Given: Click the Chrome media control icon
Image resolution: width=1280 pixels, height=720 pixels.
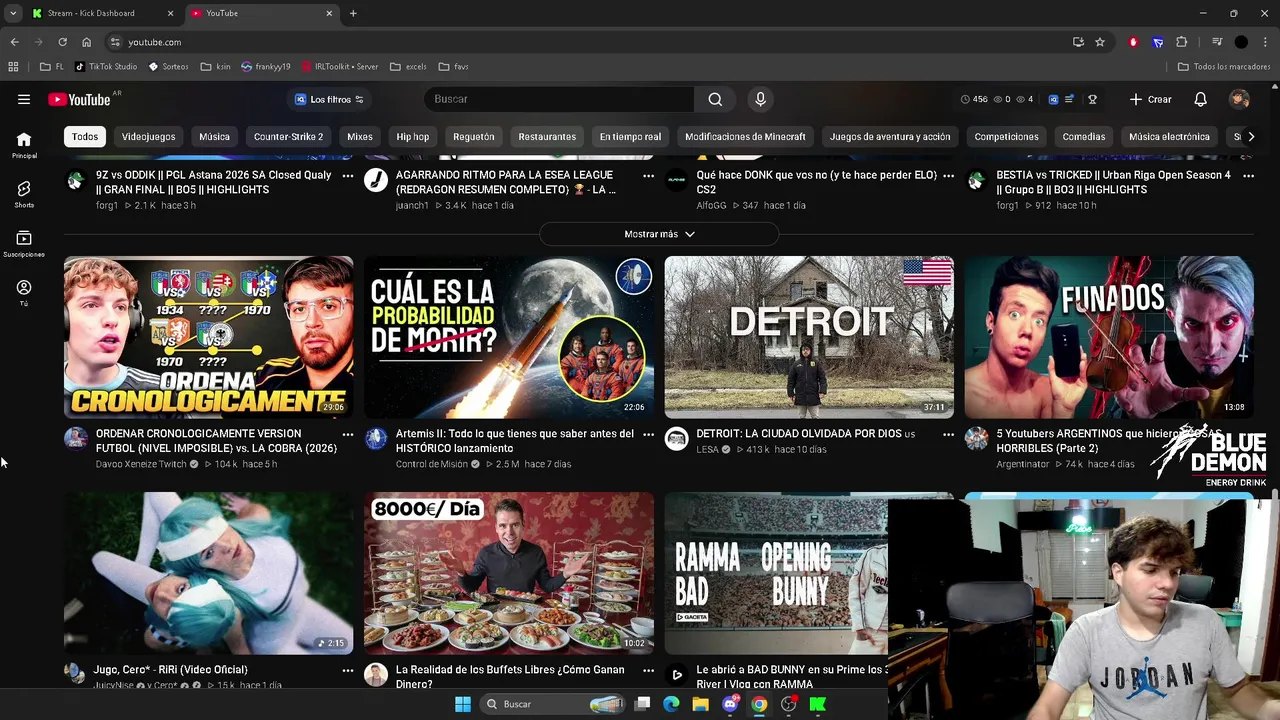Looking at the screenshot, I should tap(1217, 42).
